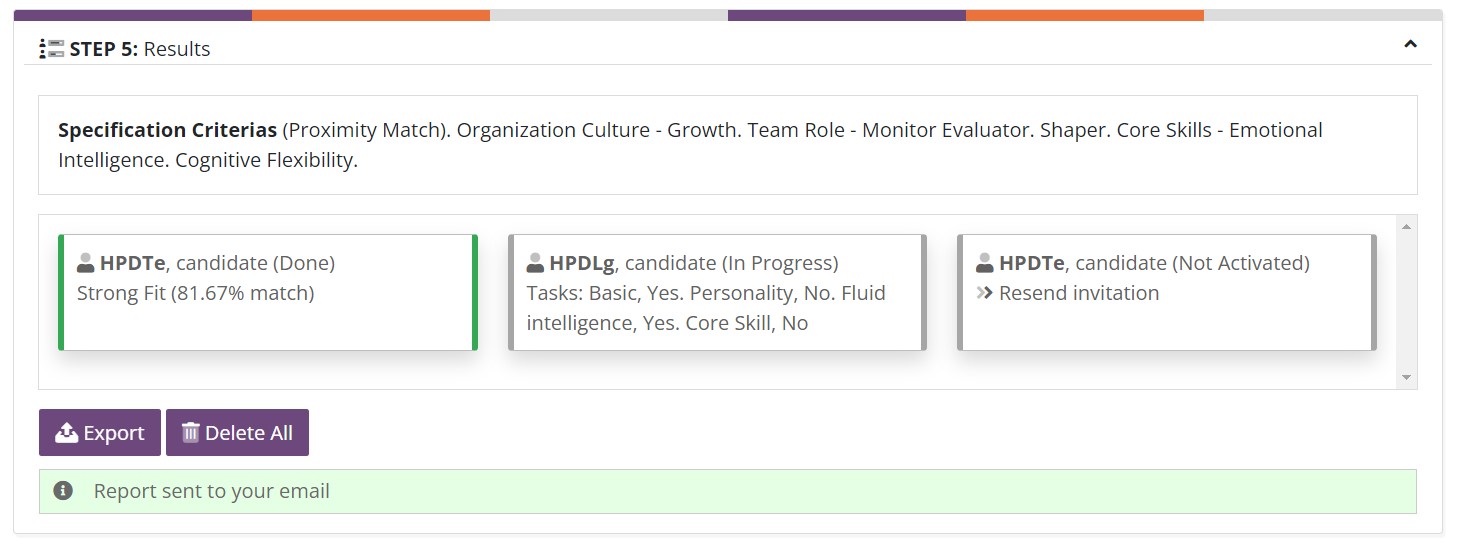This screenshot has width=1462, height=551.
Task: Click the first gray progress bar segment
Action: [608, 15]
